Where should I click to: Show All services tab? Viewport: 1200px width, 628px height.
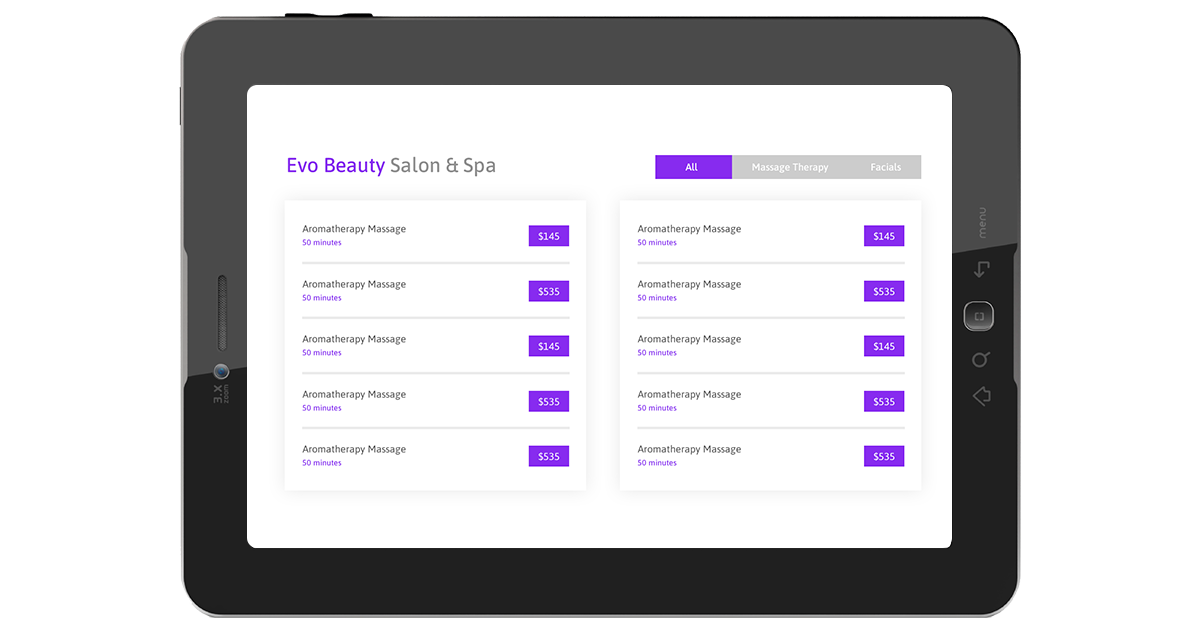pos(692,167)
